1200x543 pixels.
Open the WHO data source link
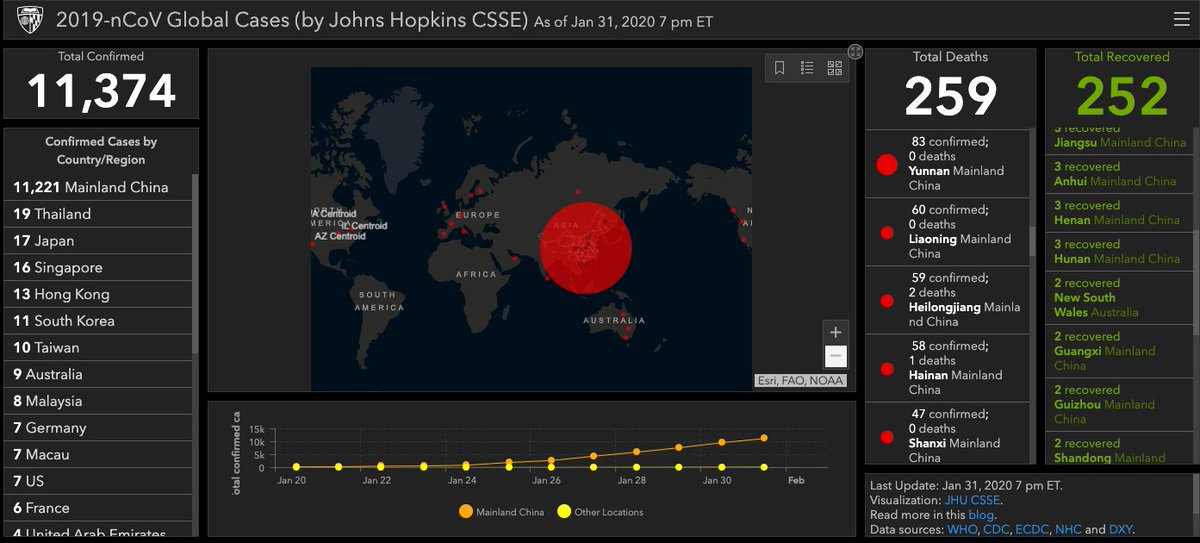coord(960,530)
